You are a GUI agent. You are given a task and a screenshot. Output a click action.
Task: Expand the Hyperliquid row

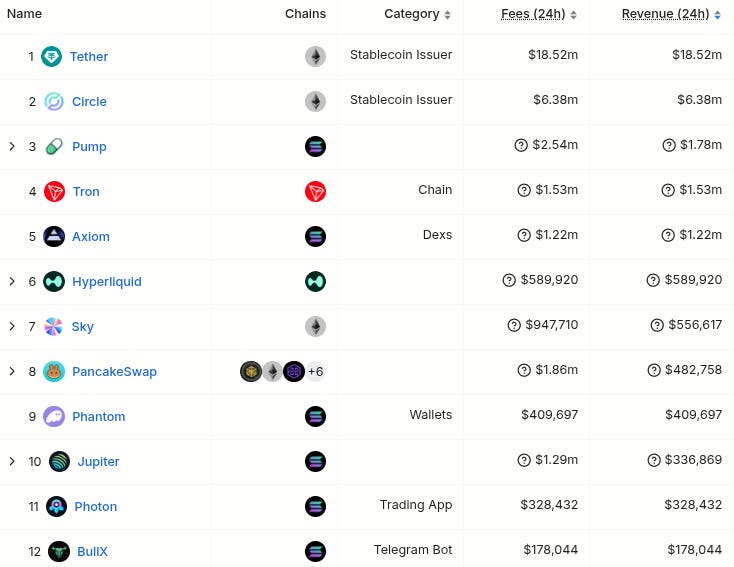coord(12,281)
